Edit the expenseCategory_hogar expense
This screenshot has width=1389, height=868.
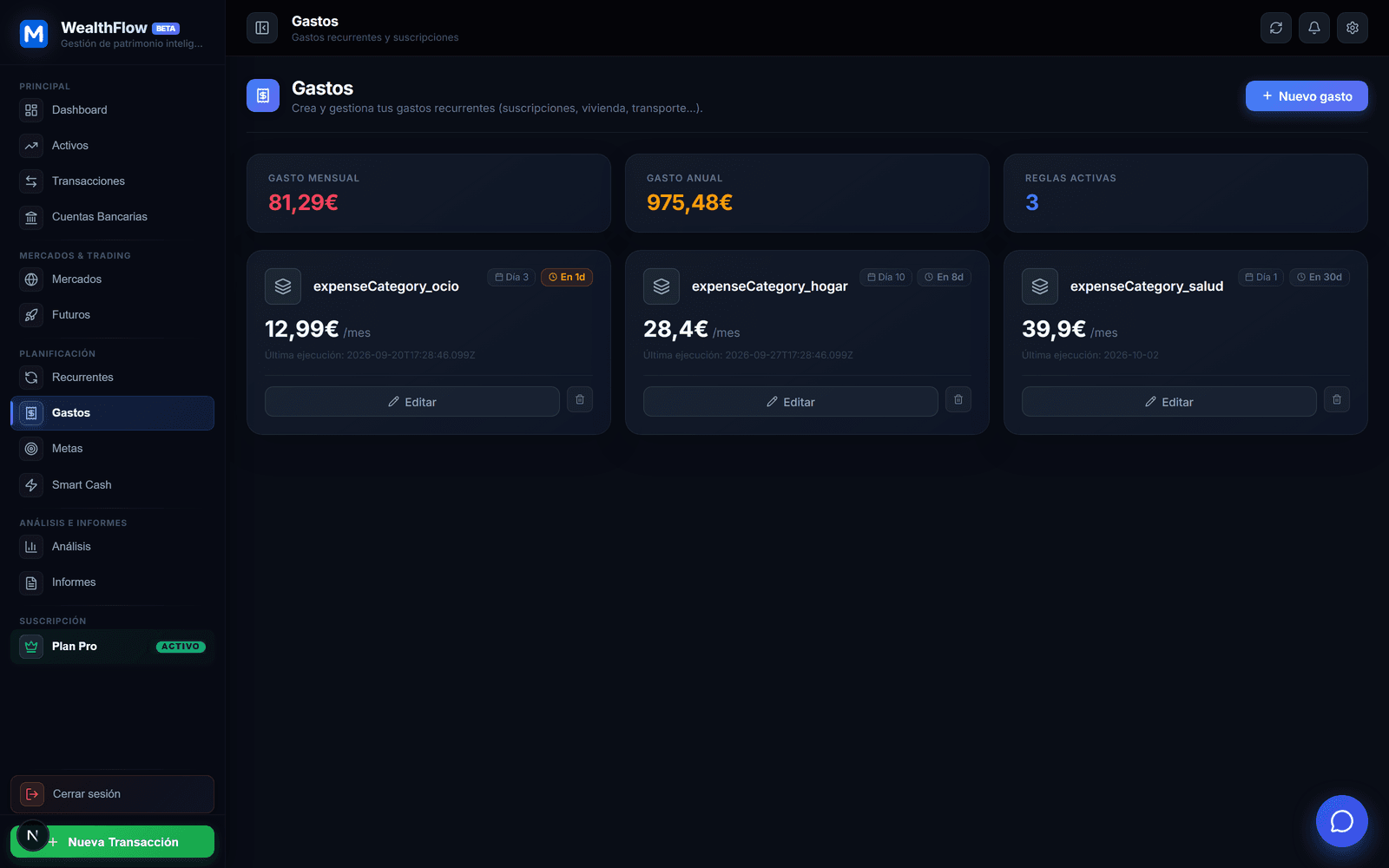coord(791,402)
